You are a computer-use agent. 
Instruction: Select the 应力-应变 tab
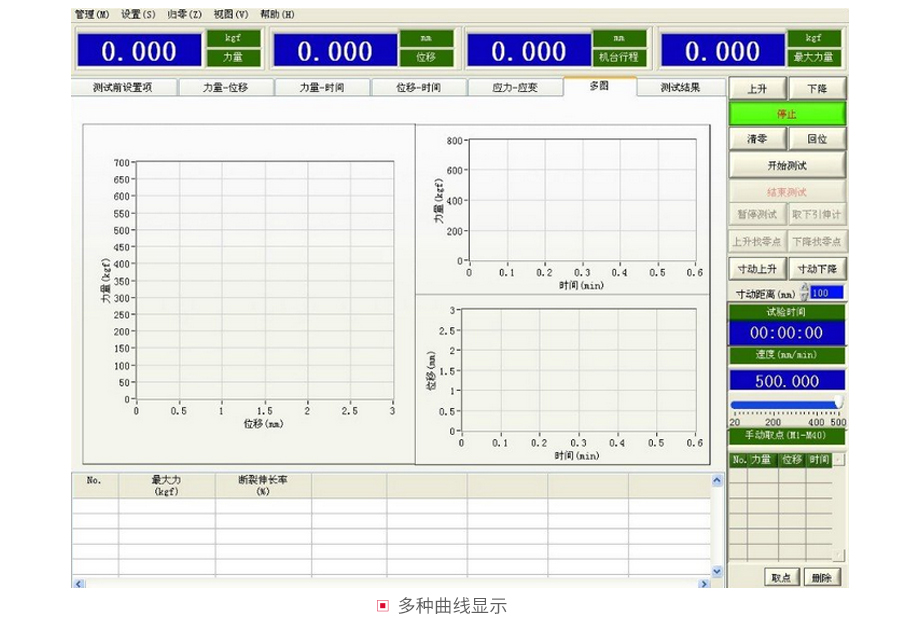click(x=515, y=87)
